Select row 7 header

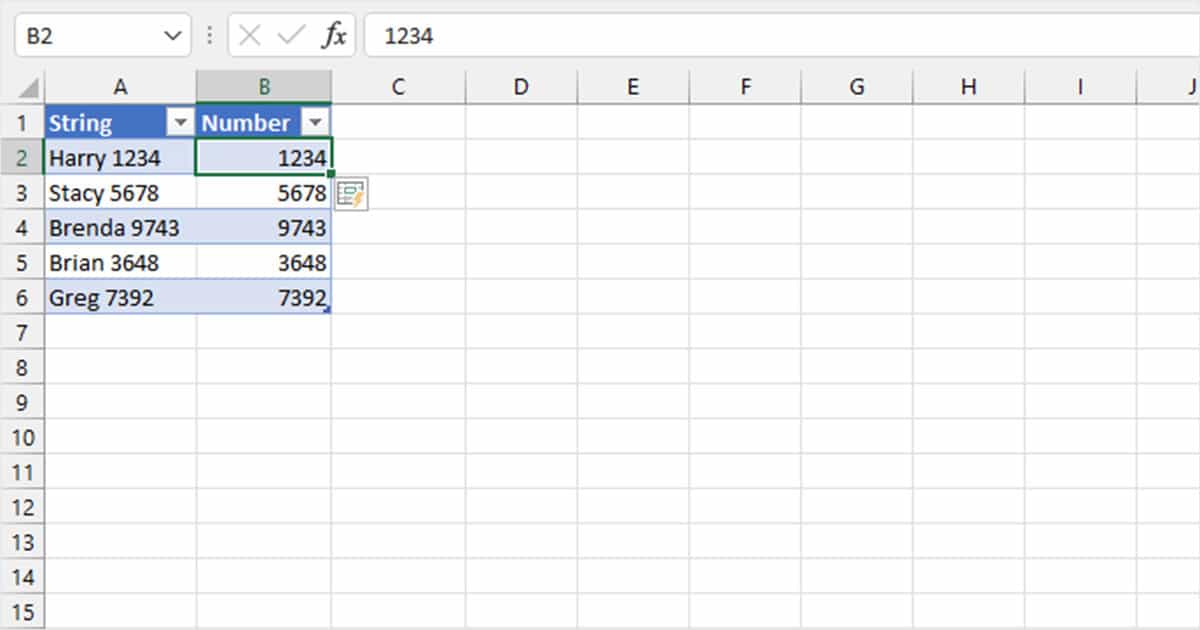point(22,332)
